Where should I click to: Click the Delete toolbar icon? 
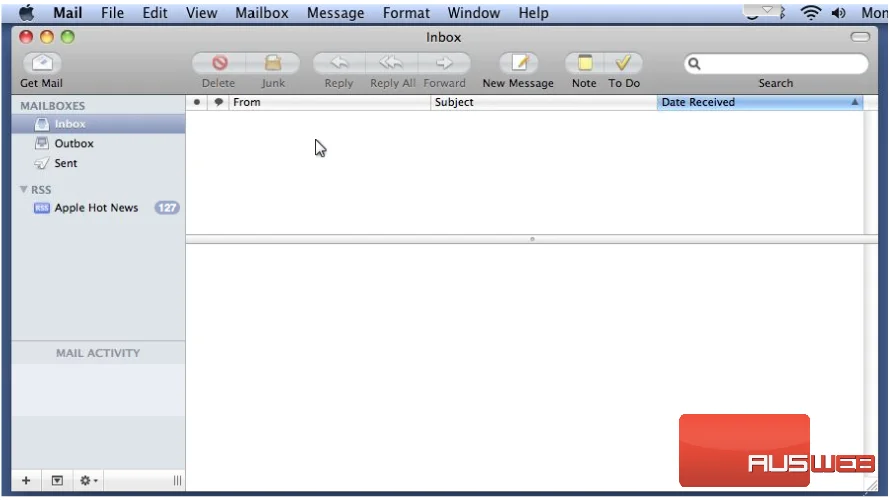pos(219,63)
